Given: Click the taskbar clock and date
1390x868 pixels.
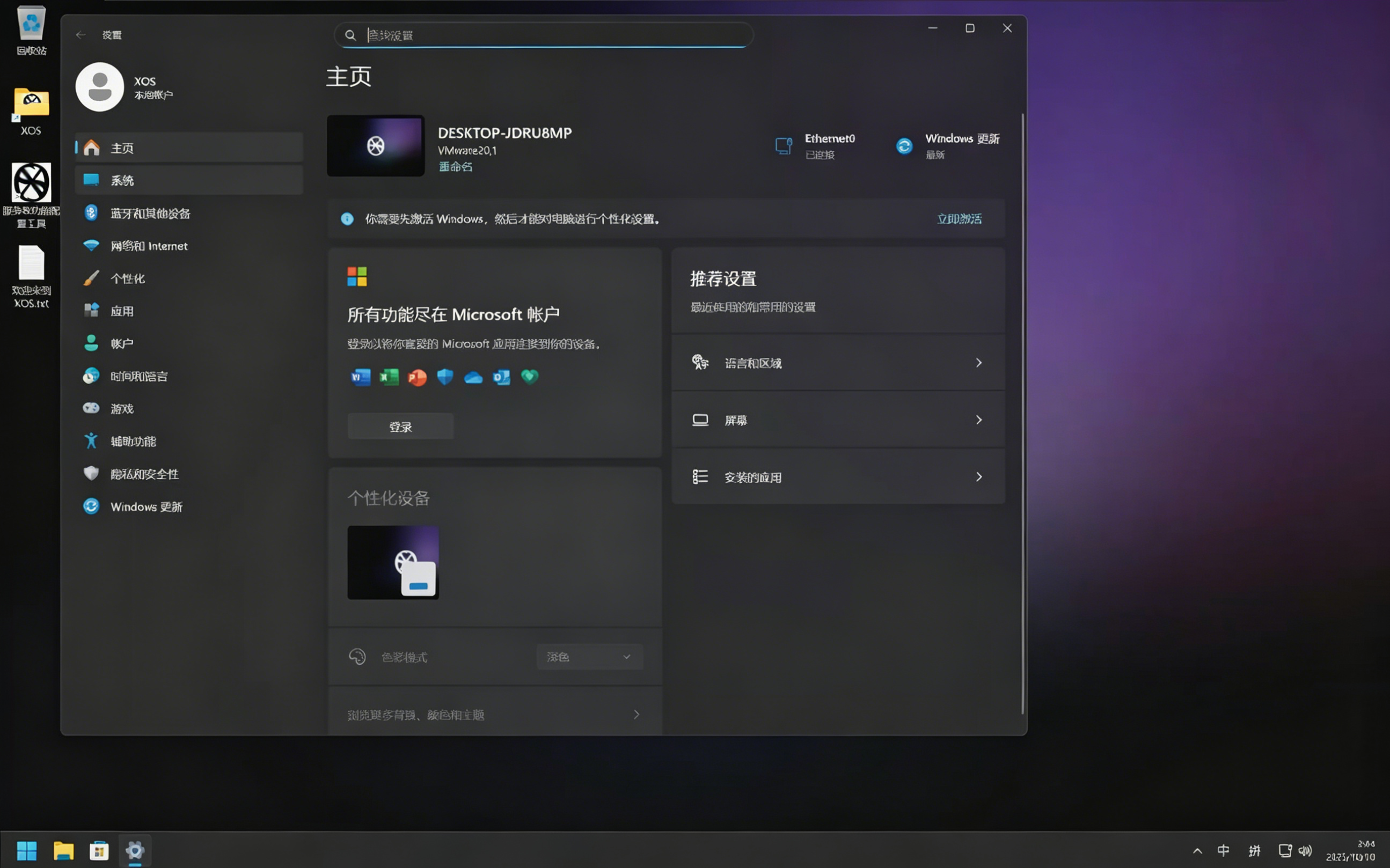Looking at the screenshot, I should click(1350, 850).
